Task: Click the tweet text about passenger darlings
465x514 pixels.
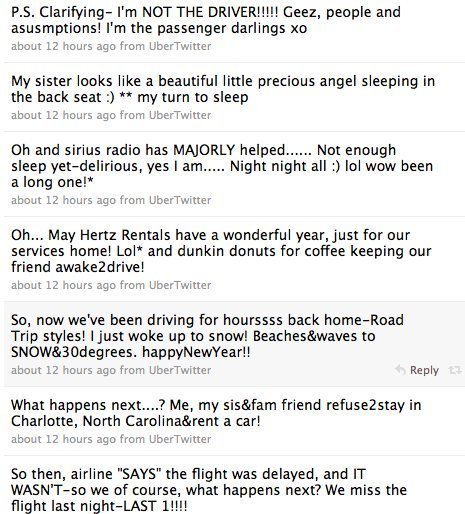Action: click(x=206, y=20)
